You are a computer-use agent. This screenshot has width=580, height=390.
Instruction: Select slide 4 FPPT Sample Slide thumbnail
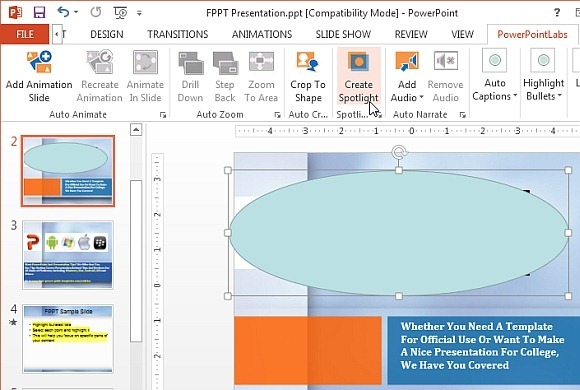click(x=68, y=339)
